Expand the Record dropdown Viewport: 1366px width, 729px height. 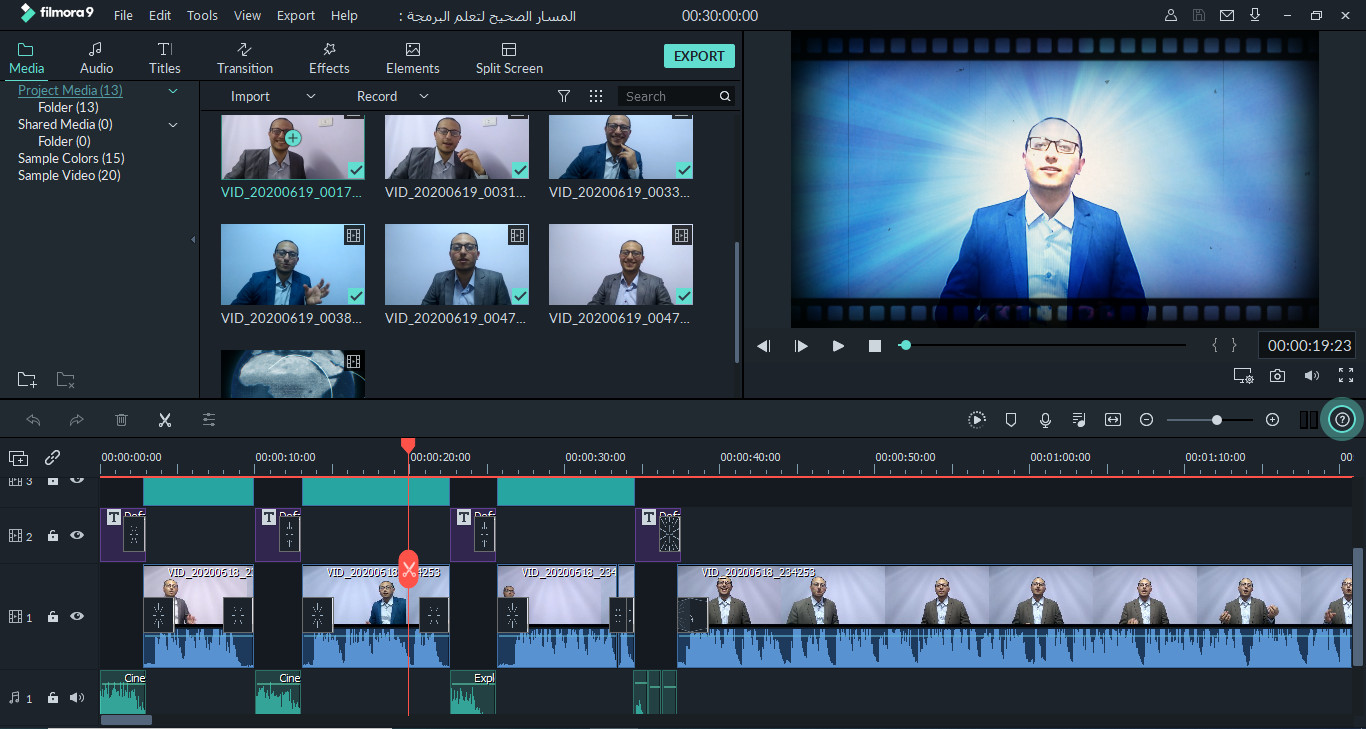(423, 95)
